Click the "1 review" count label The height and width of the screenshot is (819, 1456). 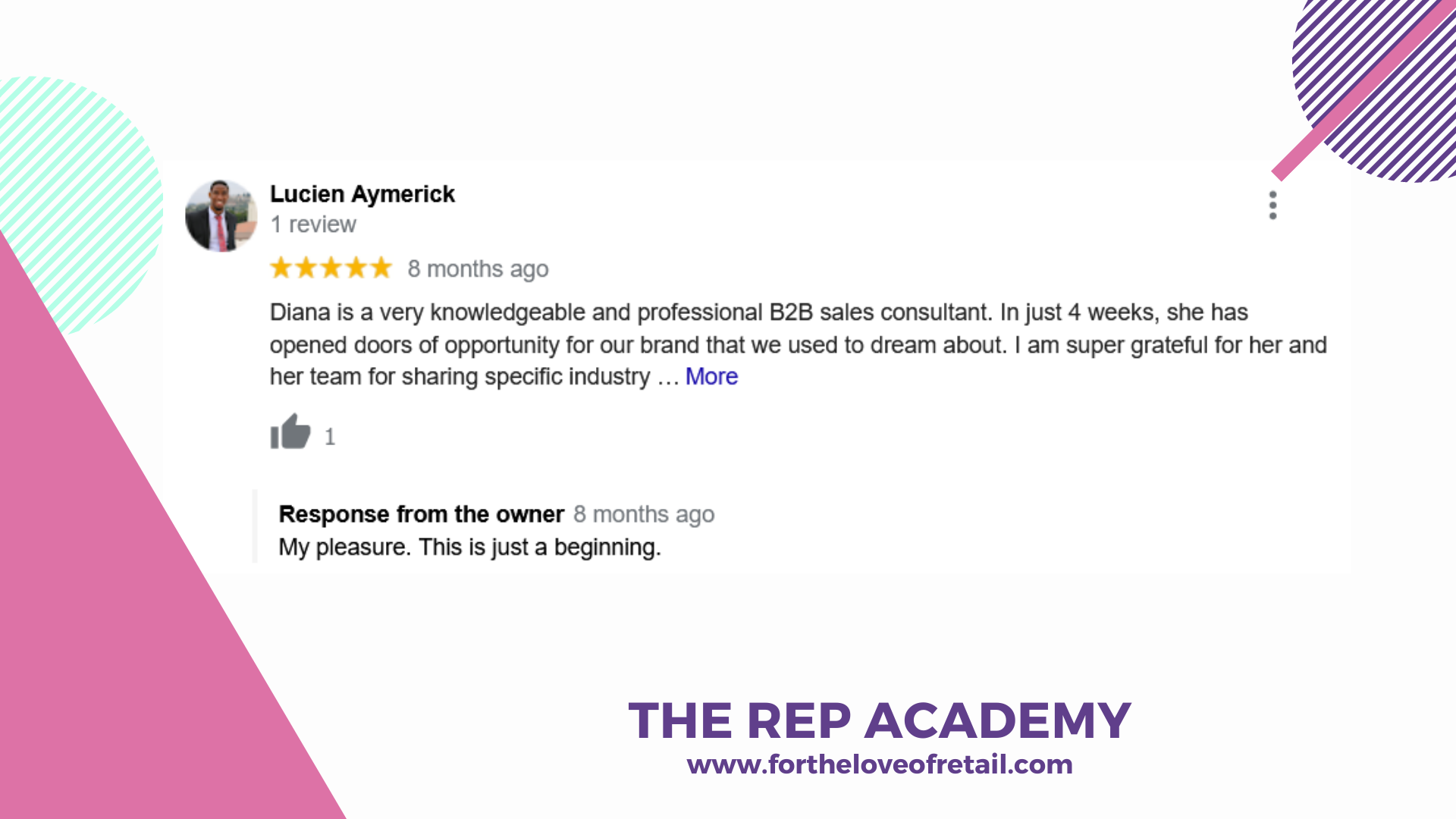pos(313,224)
